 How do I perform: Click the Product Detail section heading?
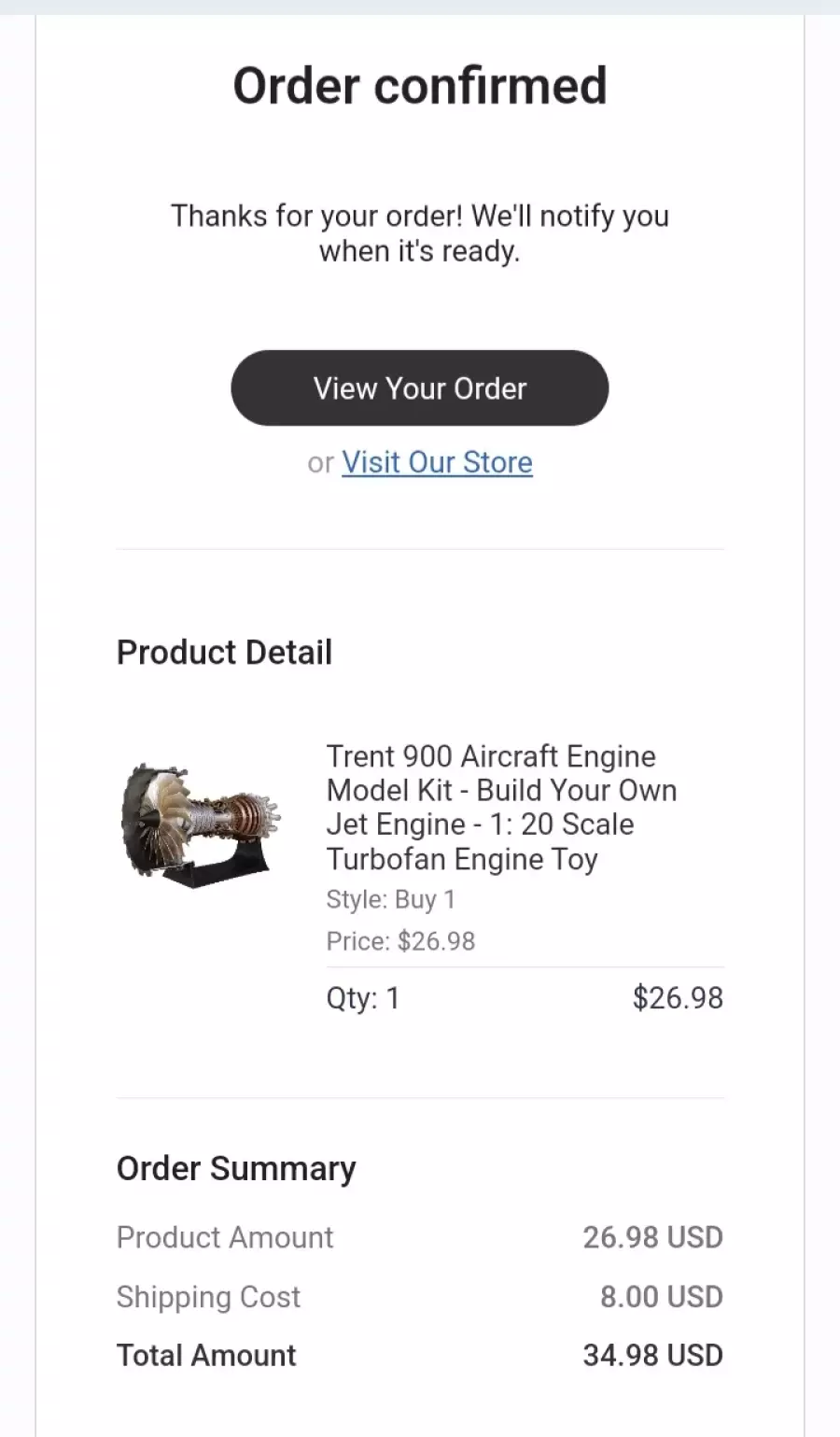click(x=224, y=652)
